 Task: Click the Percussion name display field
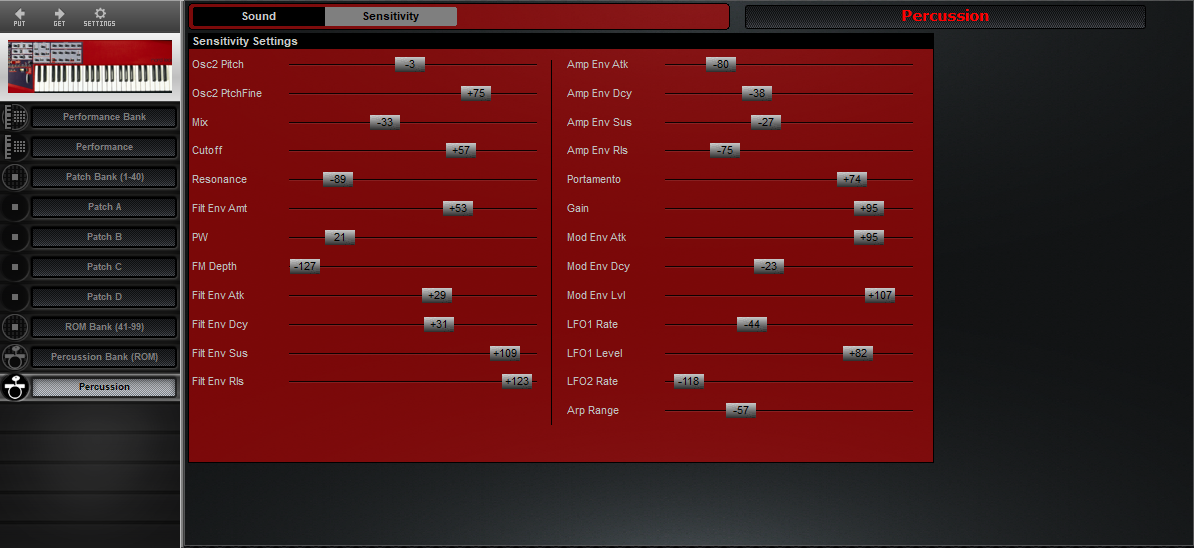[945, 16]
